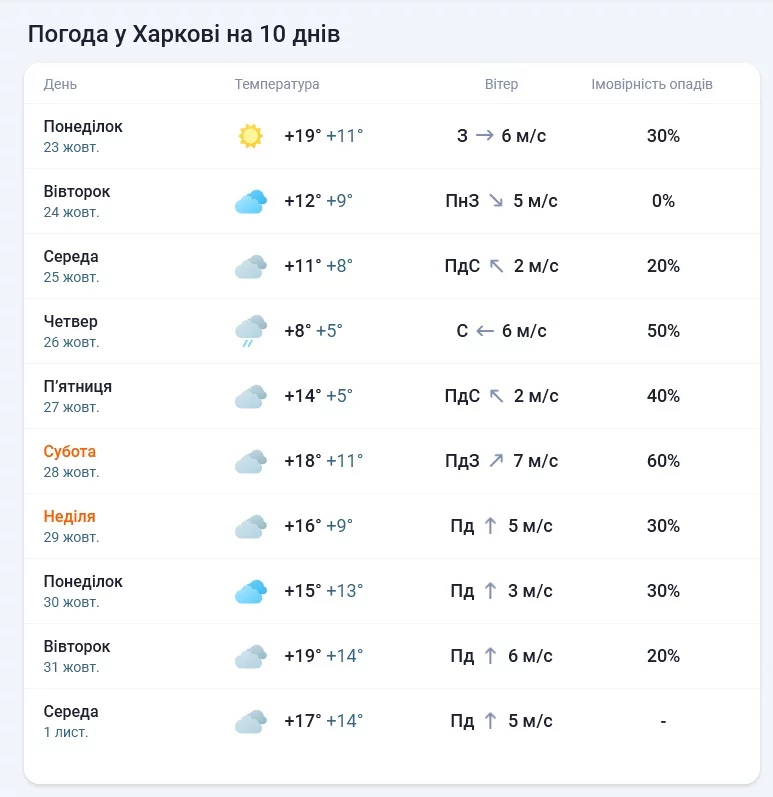The width and height of the screenshot is (773, 797).
Task: Click the sunny icon for Monday 23 жовт.
Action: pyautogui.click(x=250, y=136)
